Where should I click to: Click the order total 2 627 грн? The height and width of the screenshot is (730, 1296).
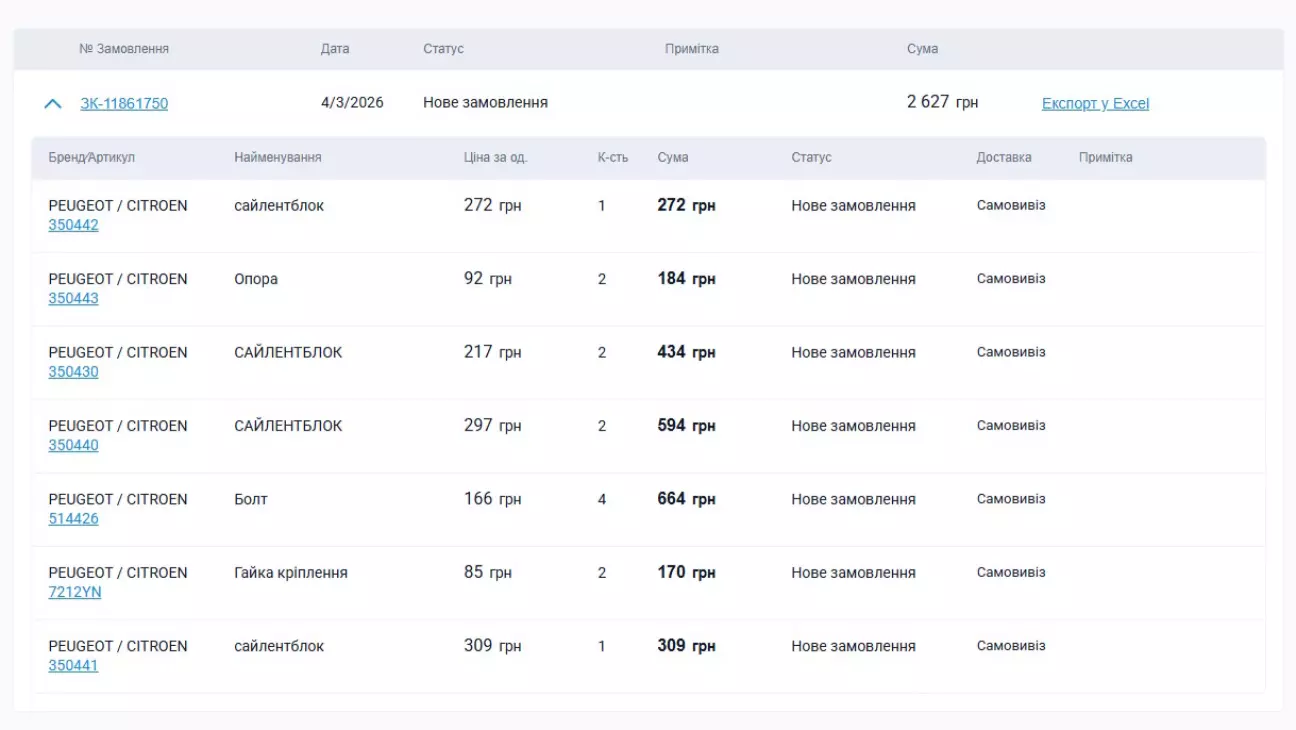pyautogui.click(x=943, y=102)
